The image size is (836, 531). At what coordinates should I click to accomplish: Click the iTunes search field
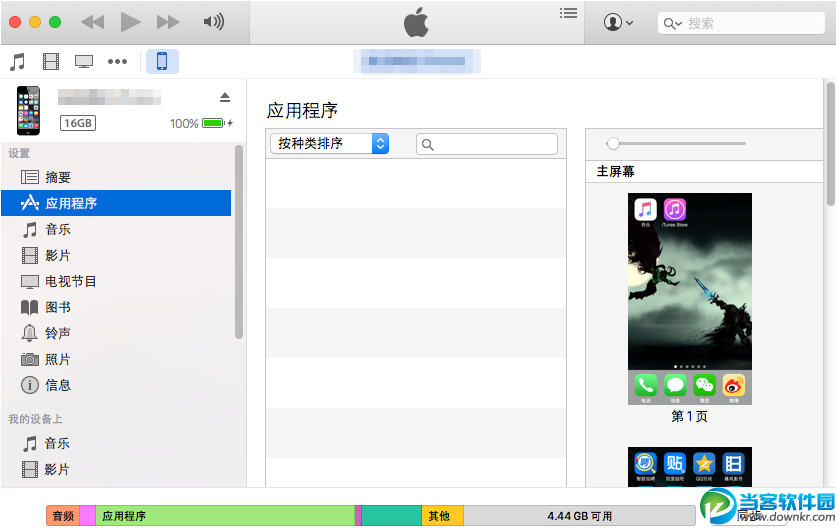point(742,23)
